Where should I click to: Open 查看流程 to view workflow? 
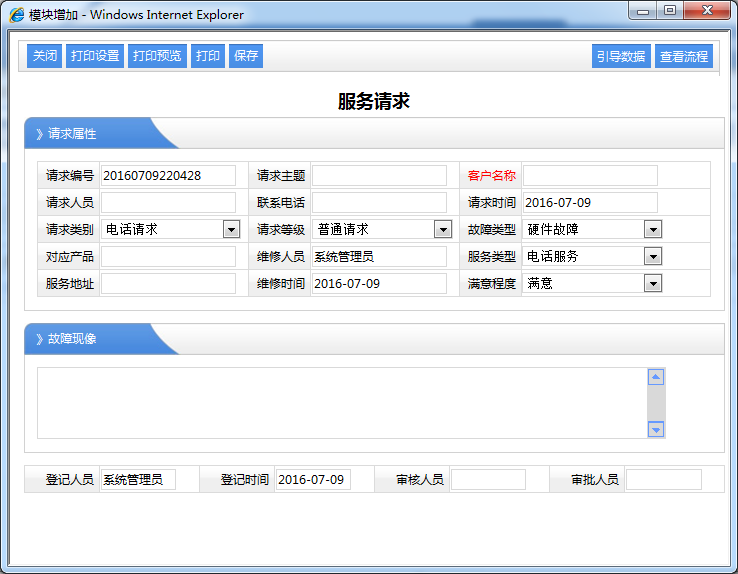point(684,57)
